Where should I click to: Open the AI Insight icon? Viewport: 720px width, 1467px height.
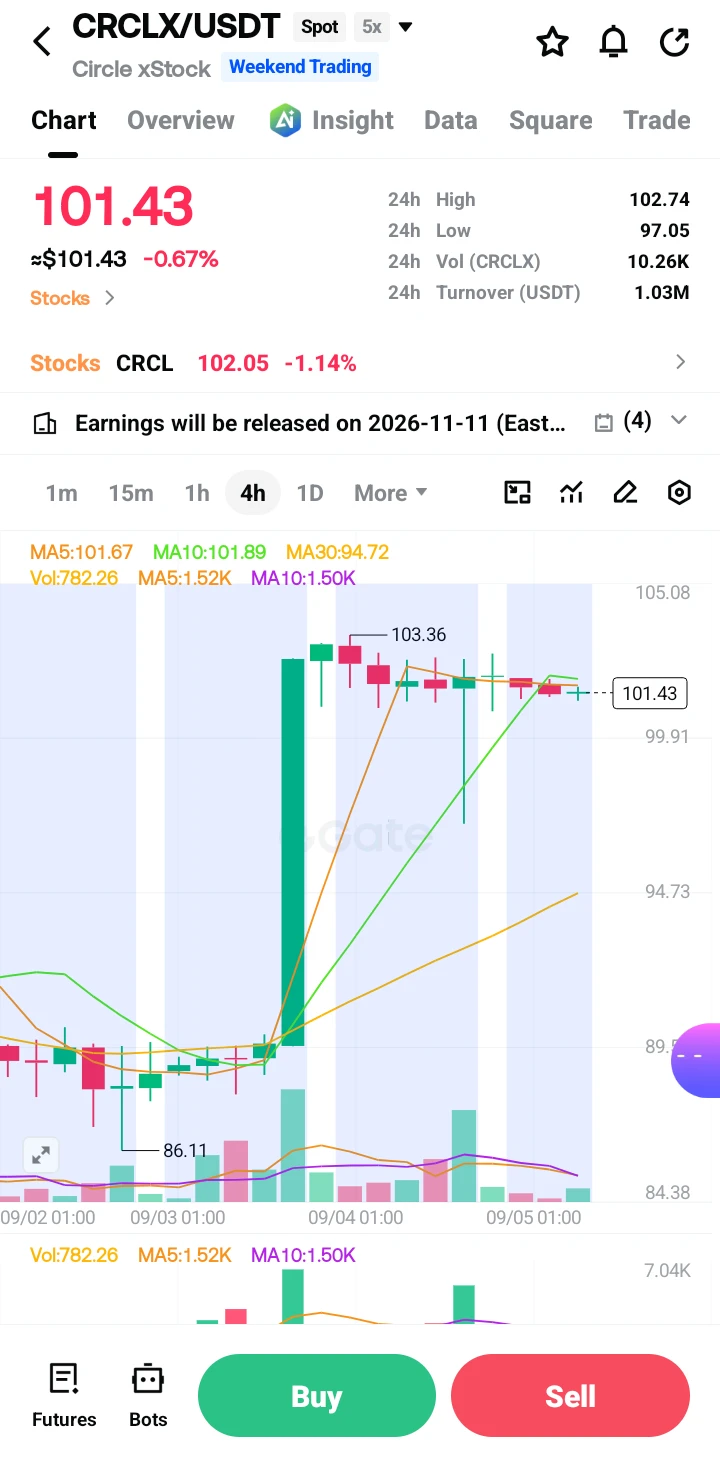(286, 120)
